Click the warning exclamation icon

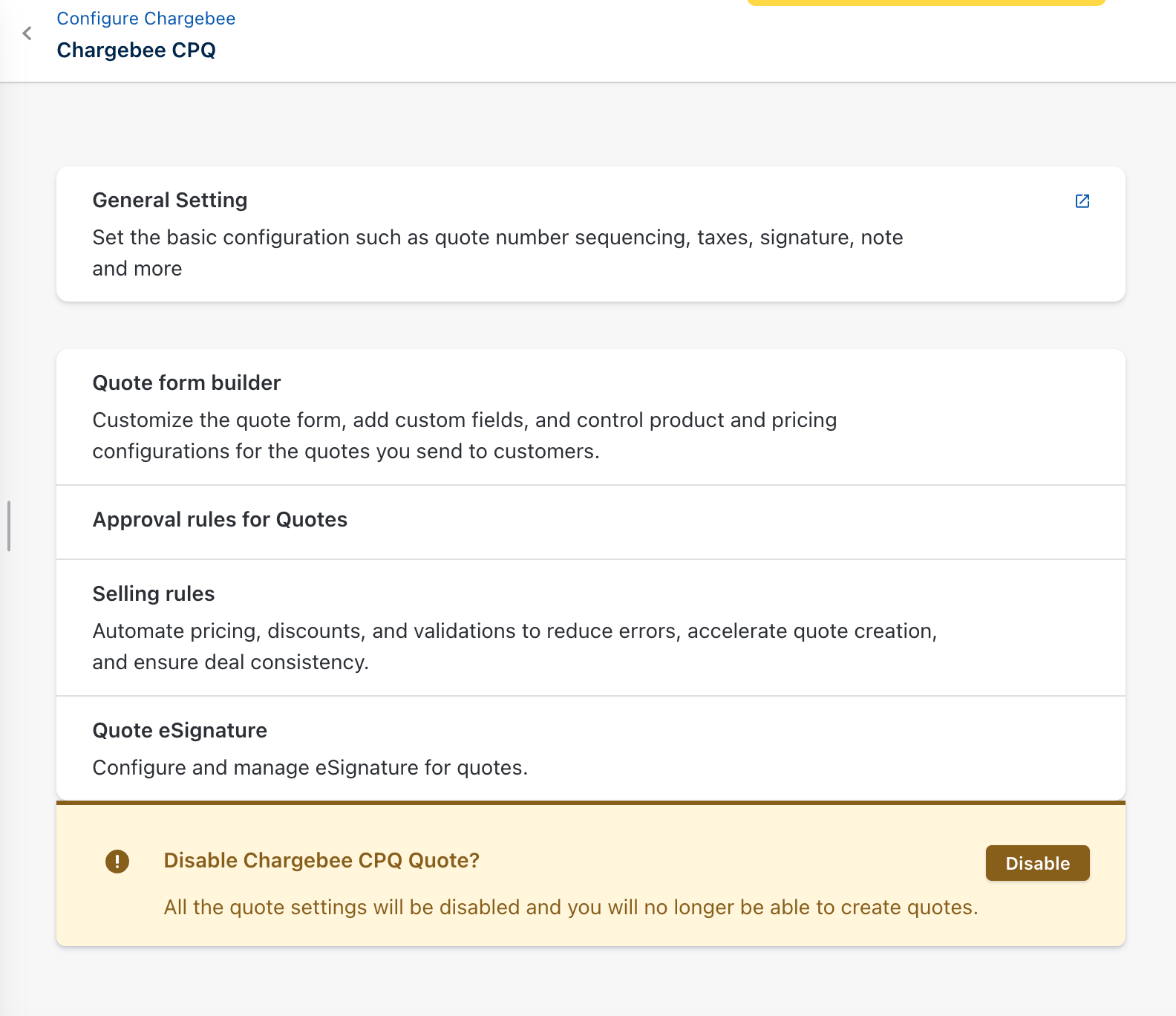click(117, 862)
